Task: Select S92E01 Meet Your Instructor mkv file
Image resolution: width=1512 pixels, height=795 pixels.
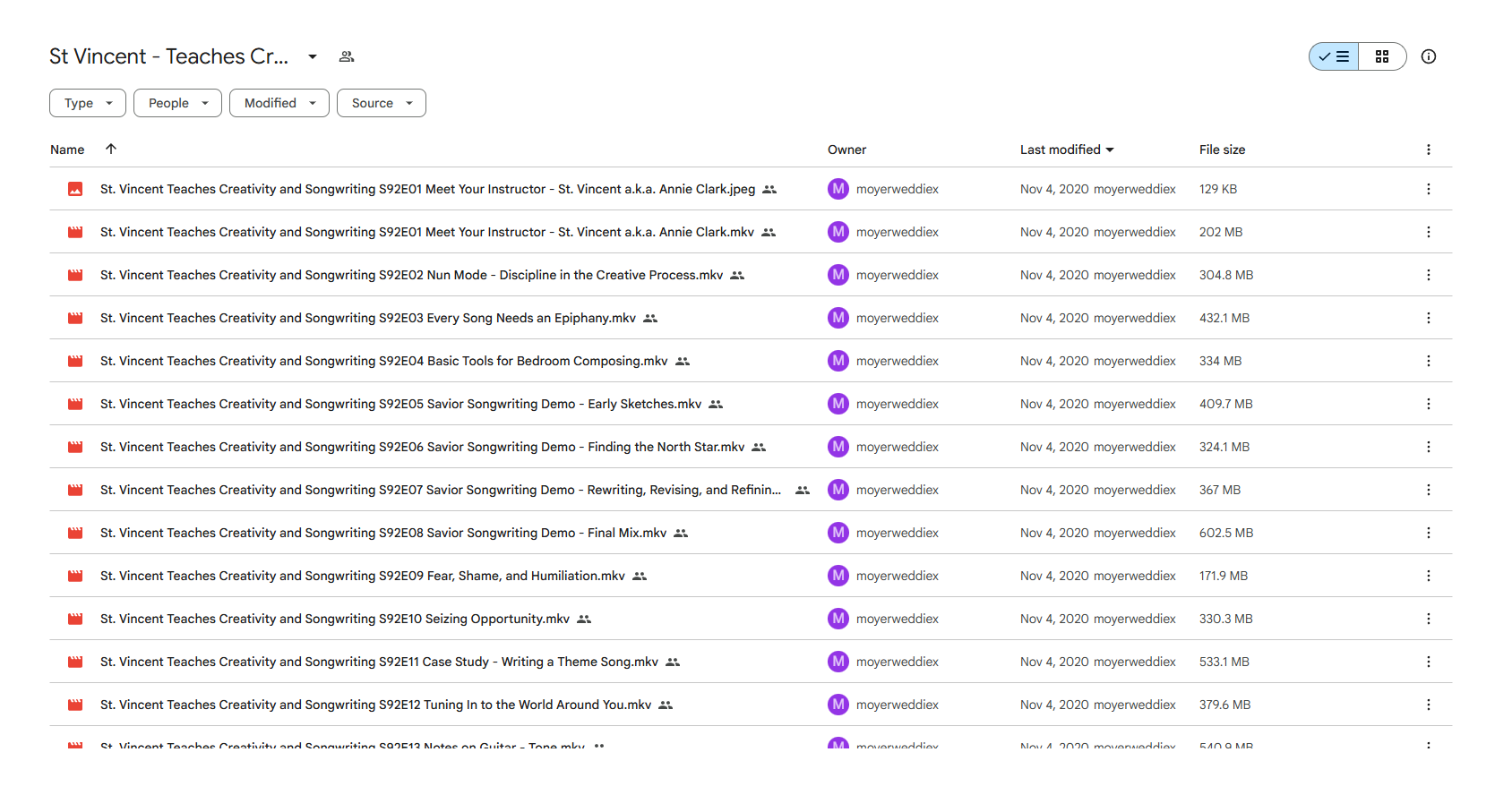Action: coord(751,232)
